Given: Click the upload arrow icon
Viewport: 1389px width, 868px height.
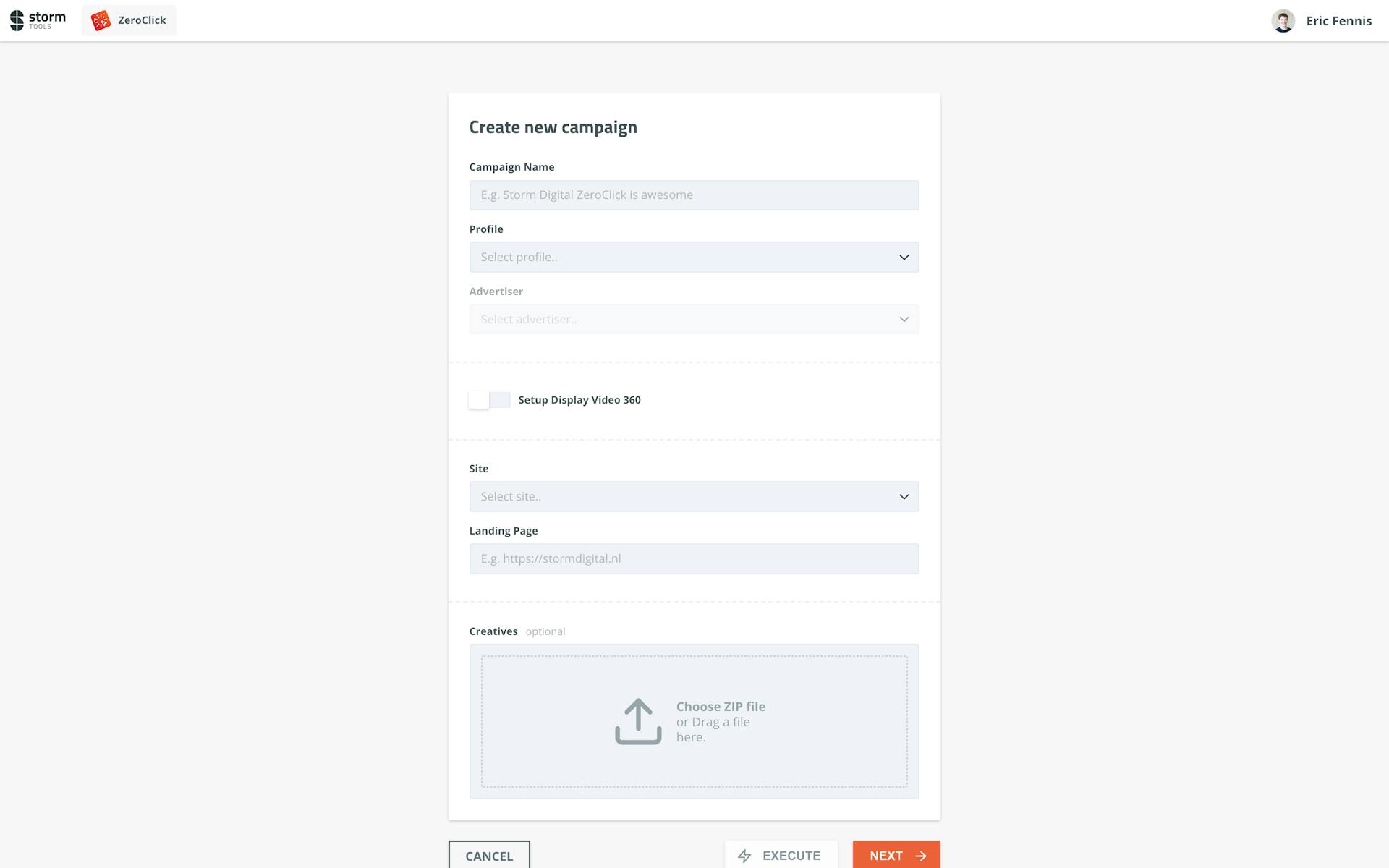Looking at the screenshot, I should point(638,721).
